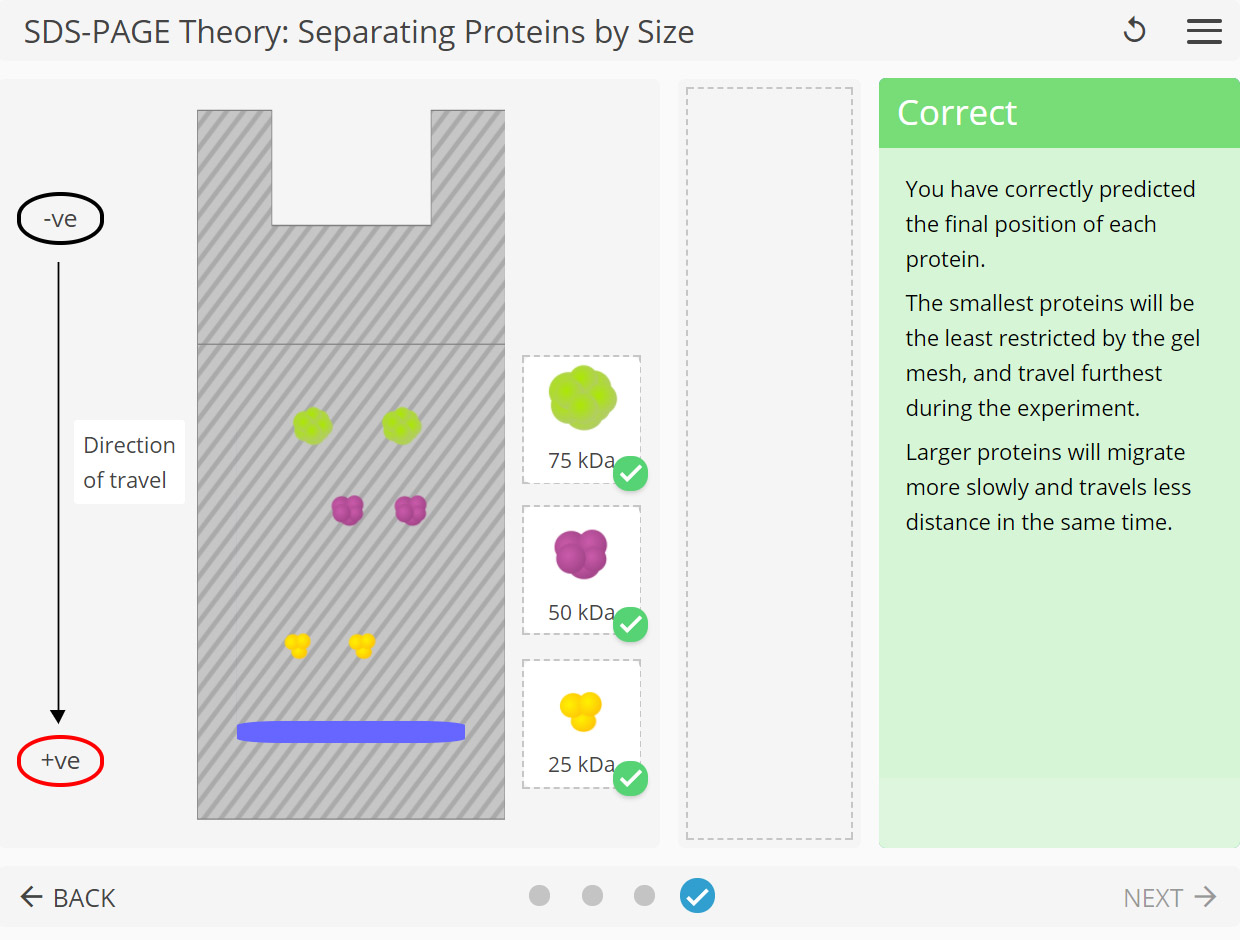Click the blue checkmark progress indicator
Screen dimensions: 1240x940
[697, 896]
